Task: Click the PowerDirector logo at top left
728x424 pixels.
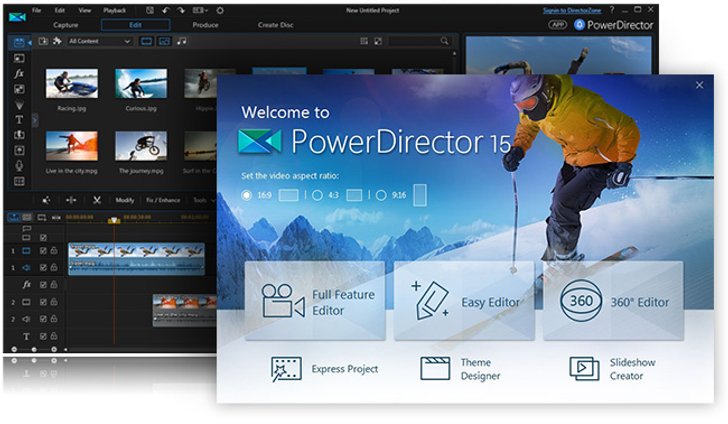Action: click(x=17, y=17)
